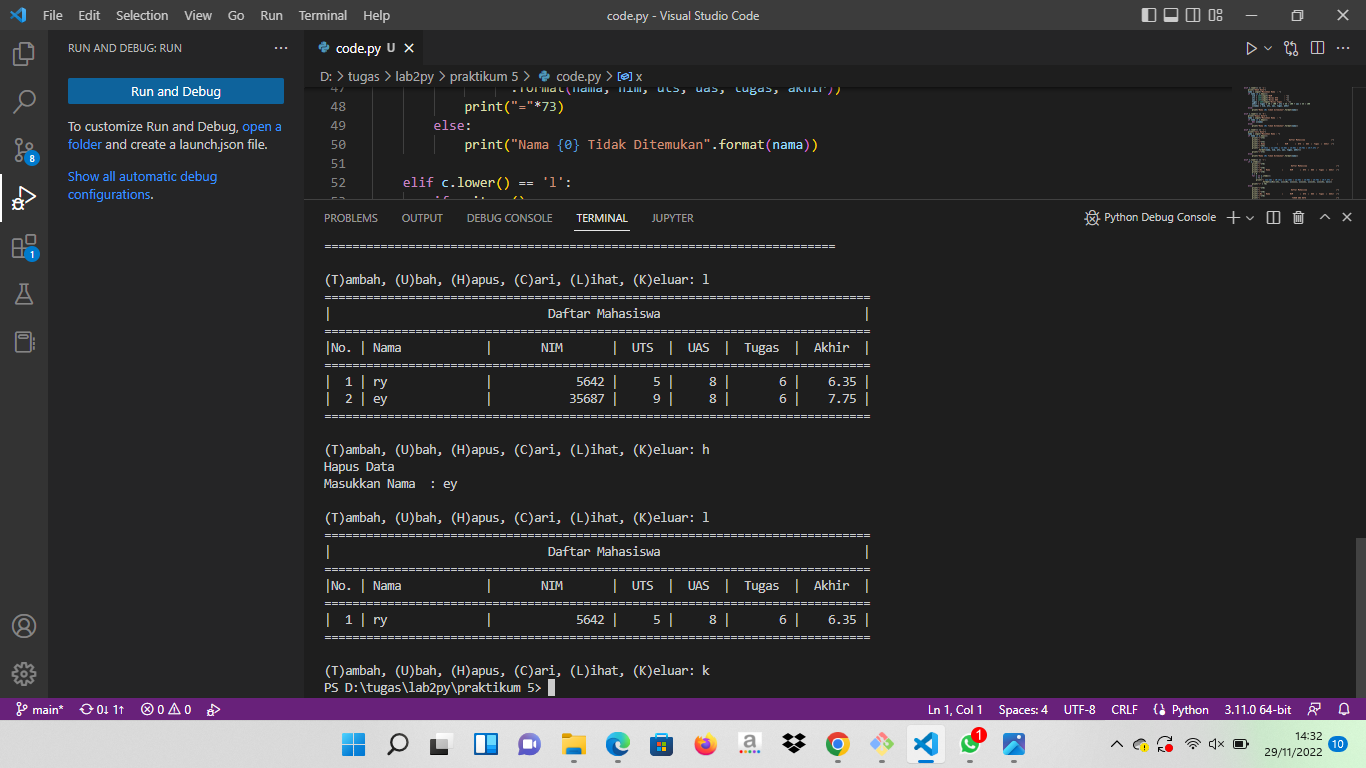Open the Testing beaker icon
This screenshot has width=1366, height=768.
pyautogui.click(x=24, y=294)
